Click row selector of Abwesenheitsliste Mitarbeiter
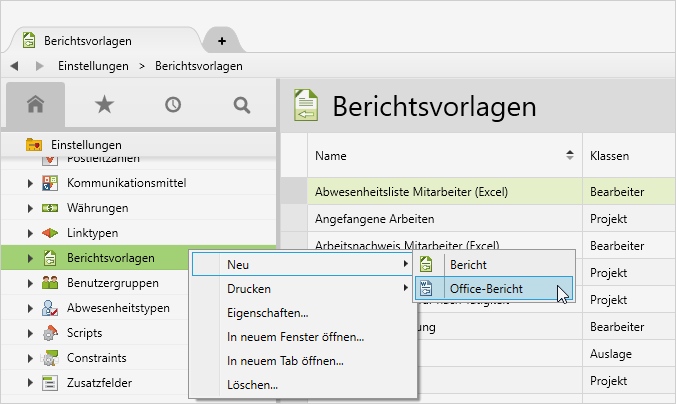The width and height of the screenshot is (676, 404). [294, 191]
